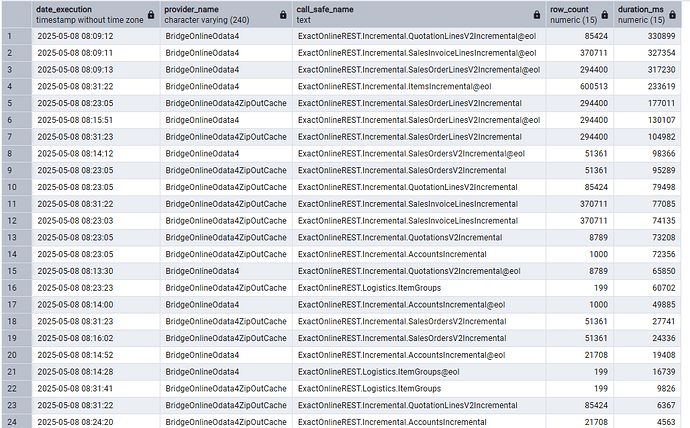Click lock icon in call_safe_name column header

tap(536, 15)
